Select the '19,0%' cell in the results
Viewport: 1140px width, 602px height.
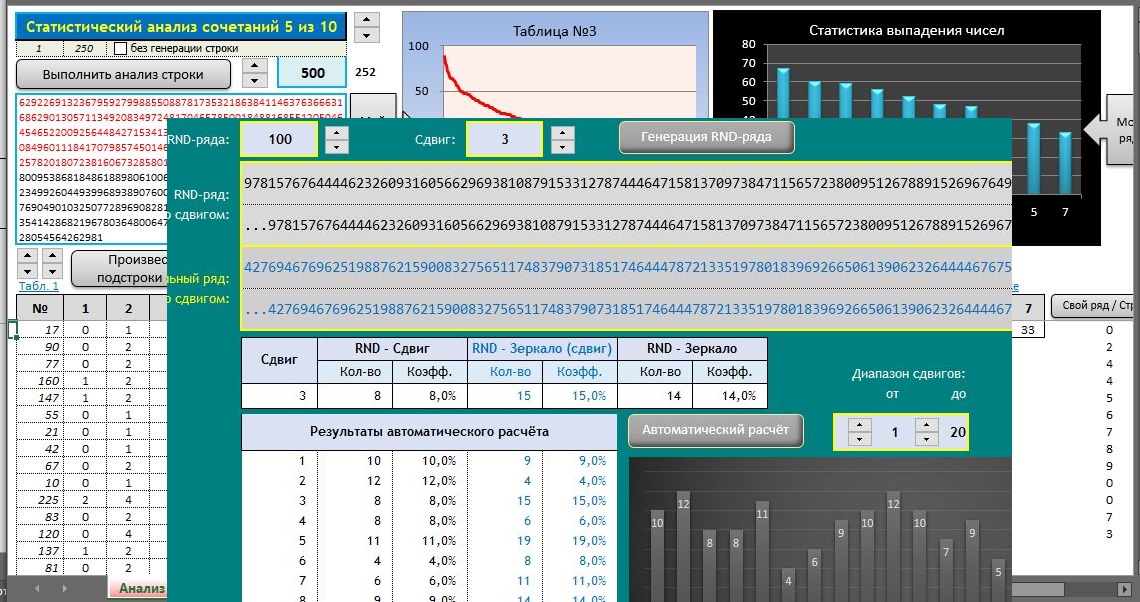(579, 541)
